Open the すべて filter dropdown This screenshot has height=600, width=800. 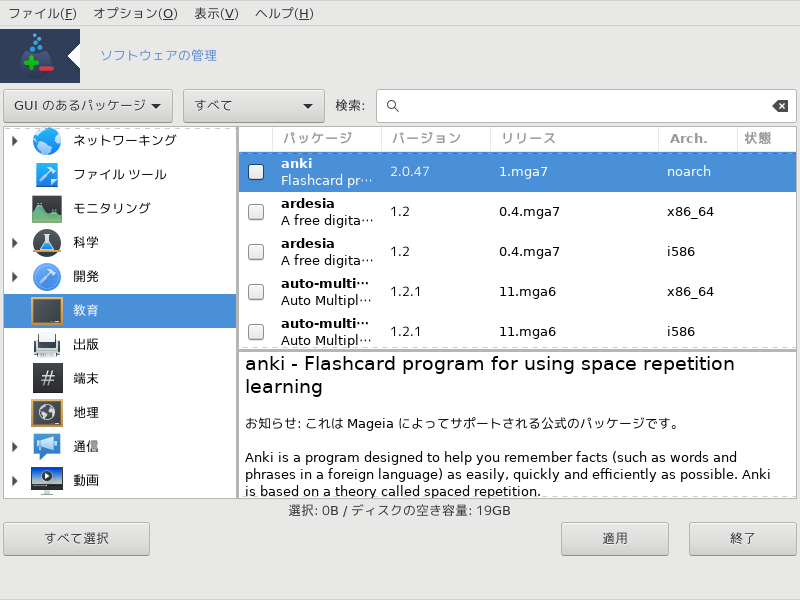point(254,106)
